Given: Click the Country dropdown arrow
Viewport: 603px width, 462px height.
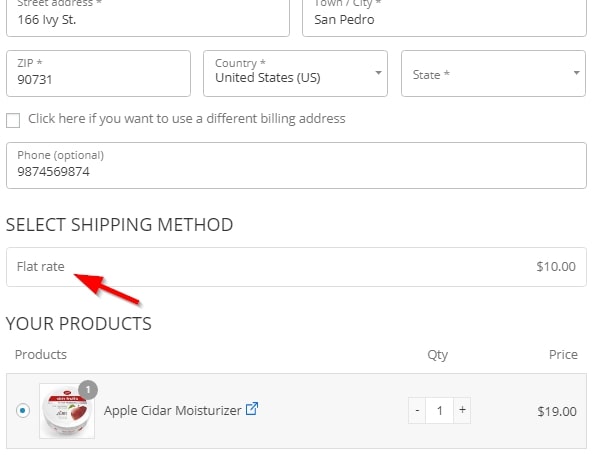Looking at the screenshot, I should tap(378, 73).
